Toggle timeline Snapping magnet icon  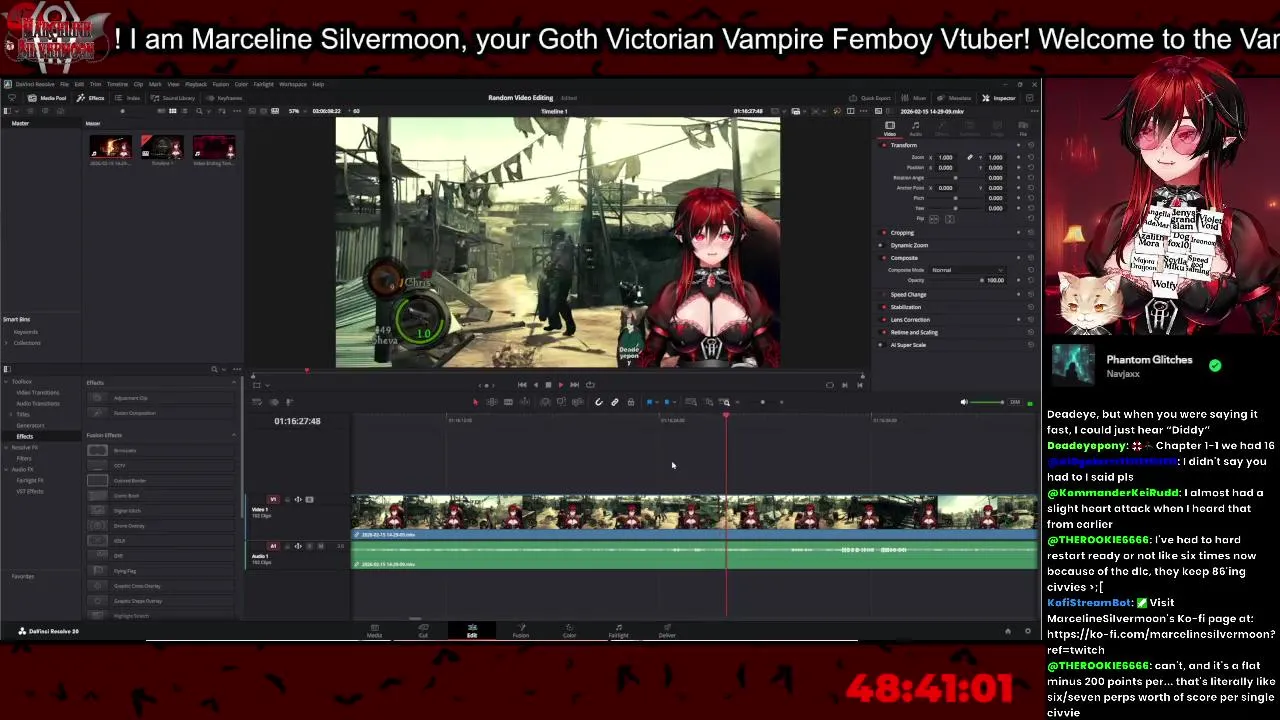[599, 402]
